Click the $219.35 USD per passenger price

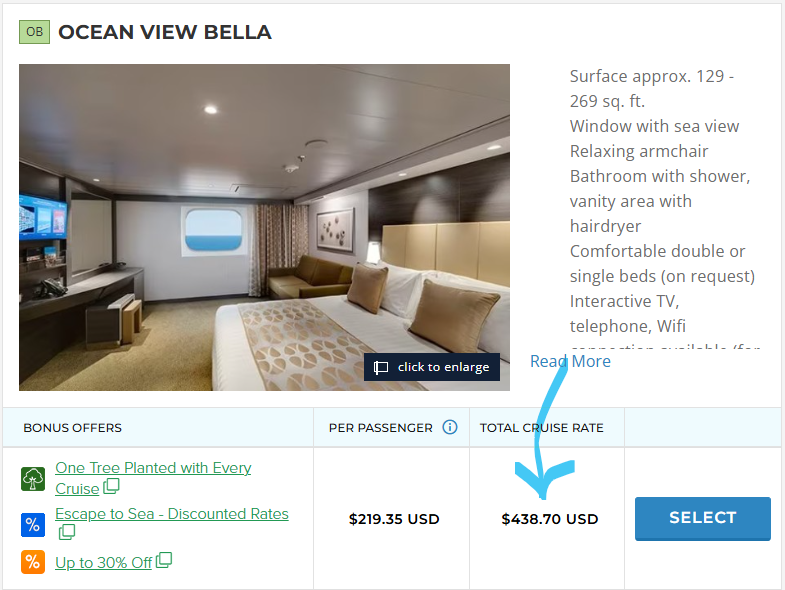(x=394, y=519)
